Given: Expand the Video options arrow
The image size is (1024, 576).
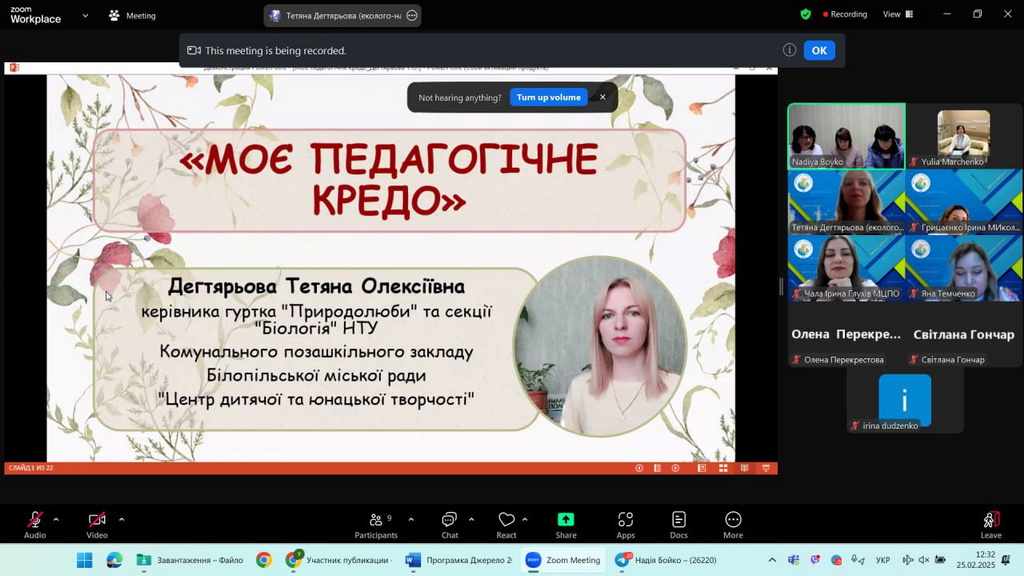Looking at the screenshot, I should click(x=121, y=519).
